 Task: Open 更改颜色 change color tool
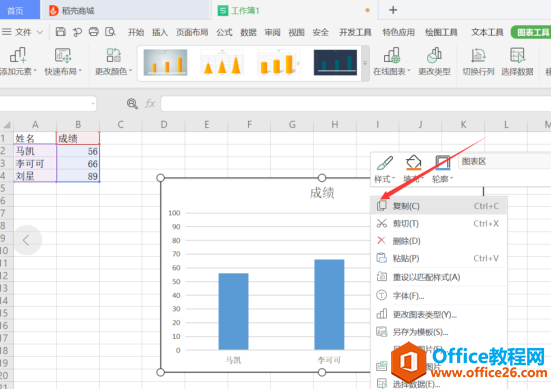(113, 61)
